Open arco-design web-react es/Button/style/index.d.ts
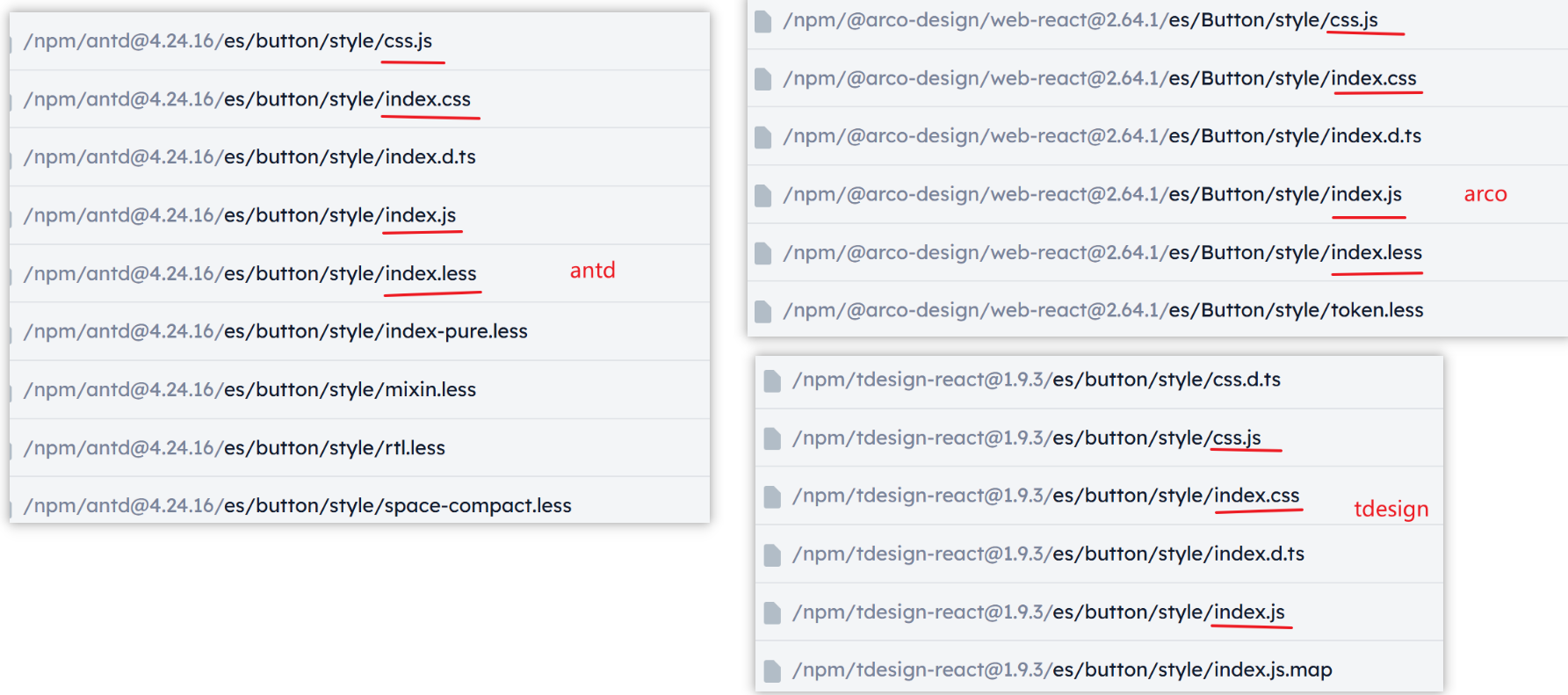The image size is (1568, 695). pos(1102,136)
